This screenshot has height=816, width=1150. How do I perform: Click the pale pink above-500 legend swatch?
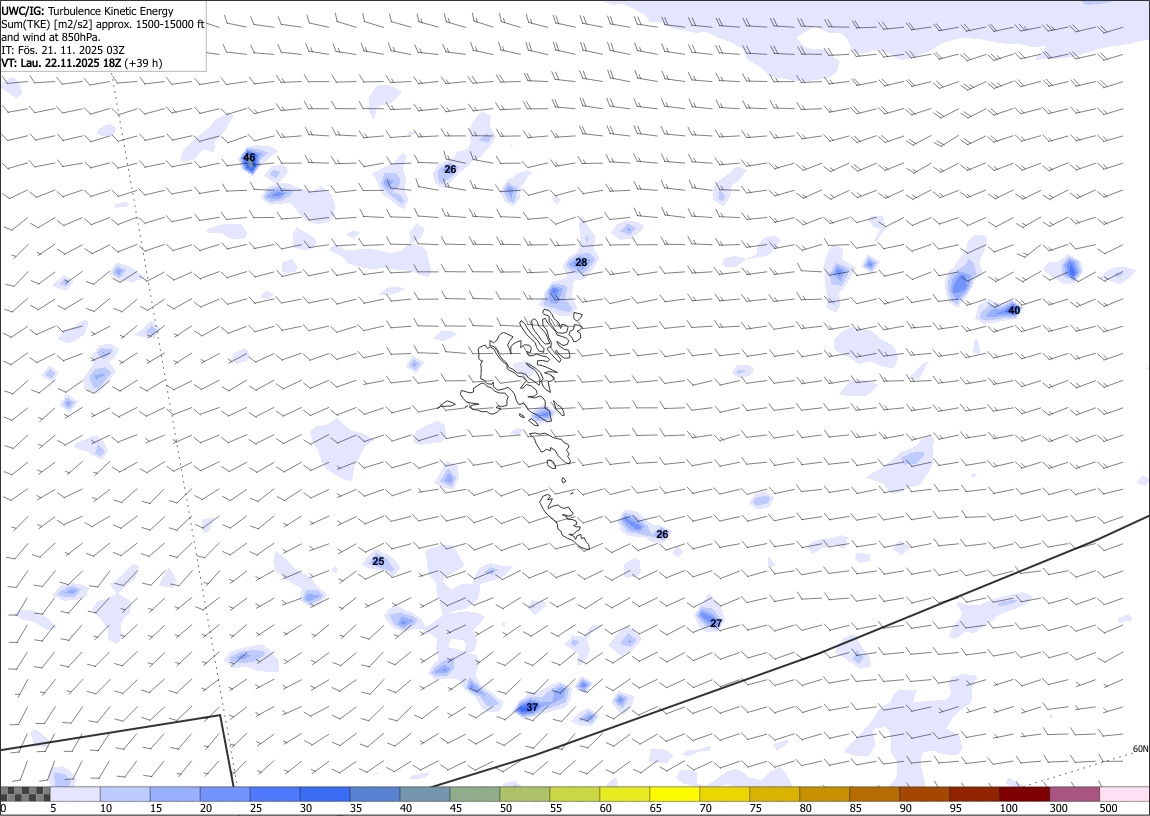[1124, 794]
